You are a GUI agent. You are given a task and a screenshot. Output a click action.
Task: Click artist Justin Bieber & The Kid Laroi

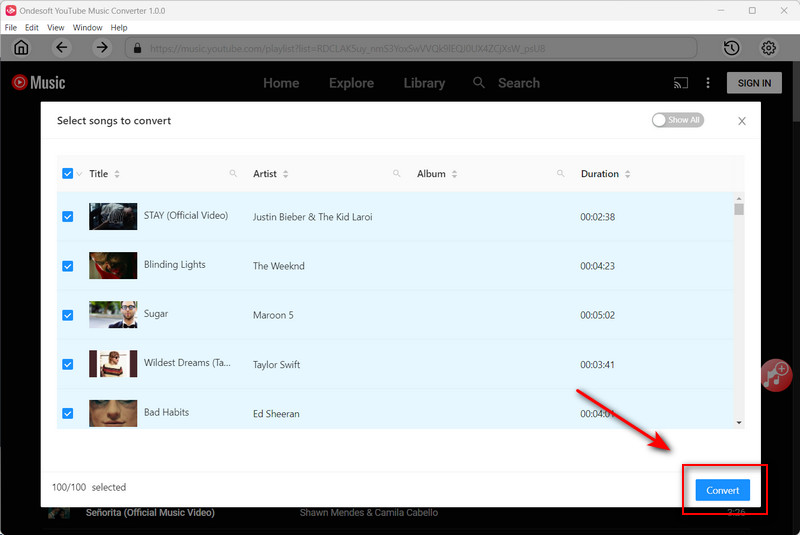(312, 217)
